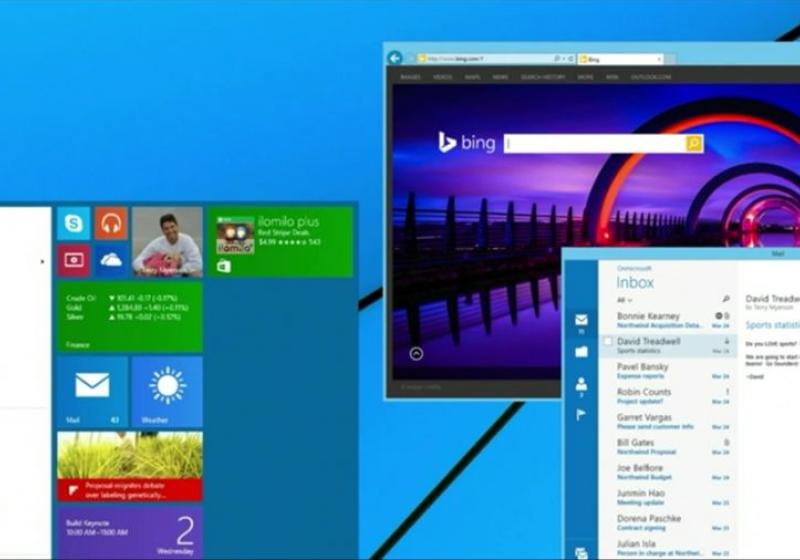
Task: Open the green Finance tile
Action: click(x=130, y=317)
